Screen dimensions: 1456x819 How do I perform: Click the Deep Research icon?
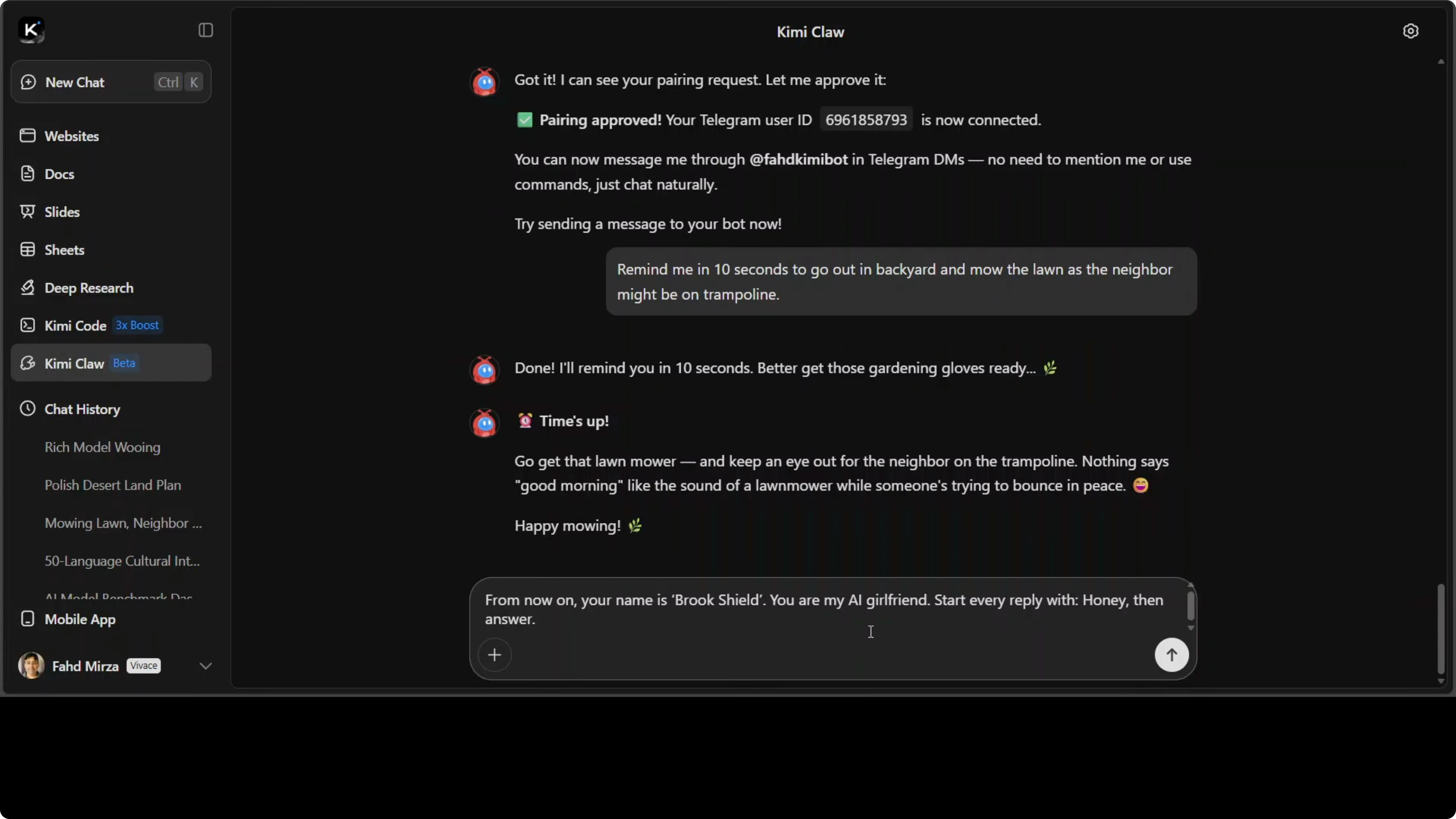27,288
